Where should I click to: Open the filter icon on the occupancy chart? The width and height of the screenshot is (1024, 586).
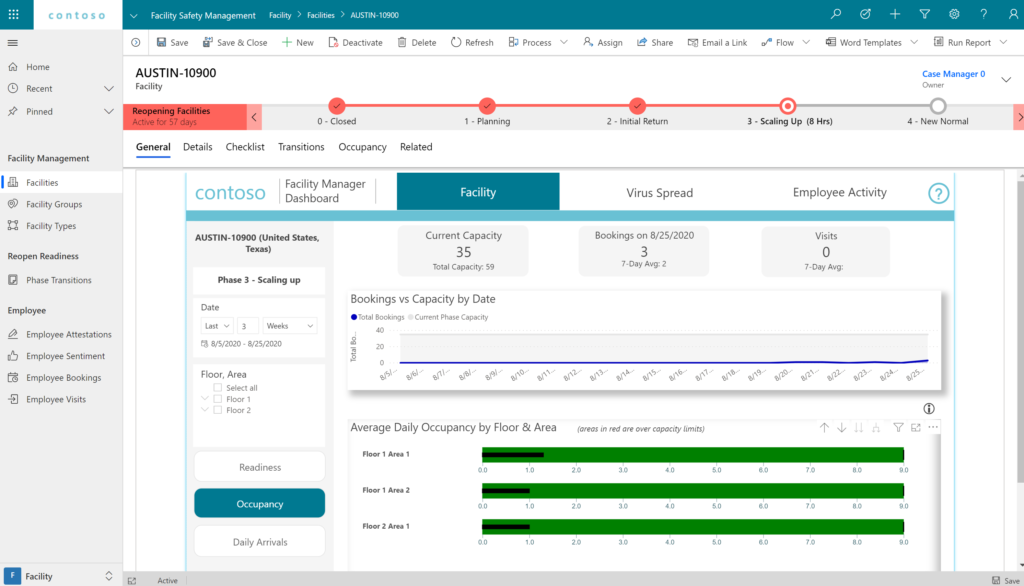[x=897, y=427]
